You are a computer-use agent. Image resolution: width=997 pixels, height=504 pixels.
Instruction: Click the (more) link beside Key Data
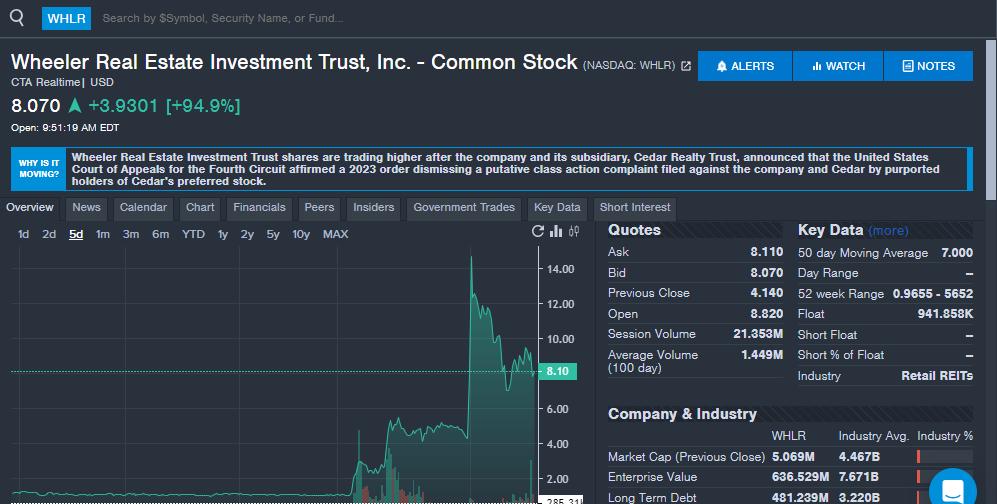tap(888, 231)
